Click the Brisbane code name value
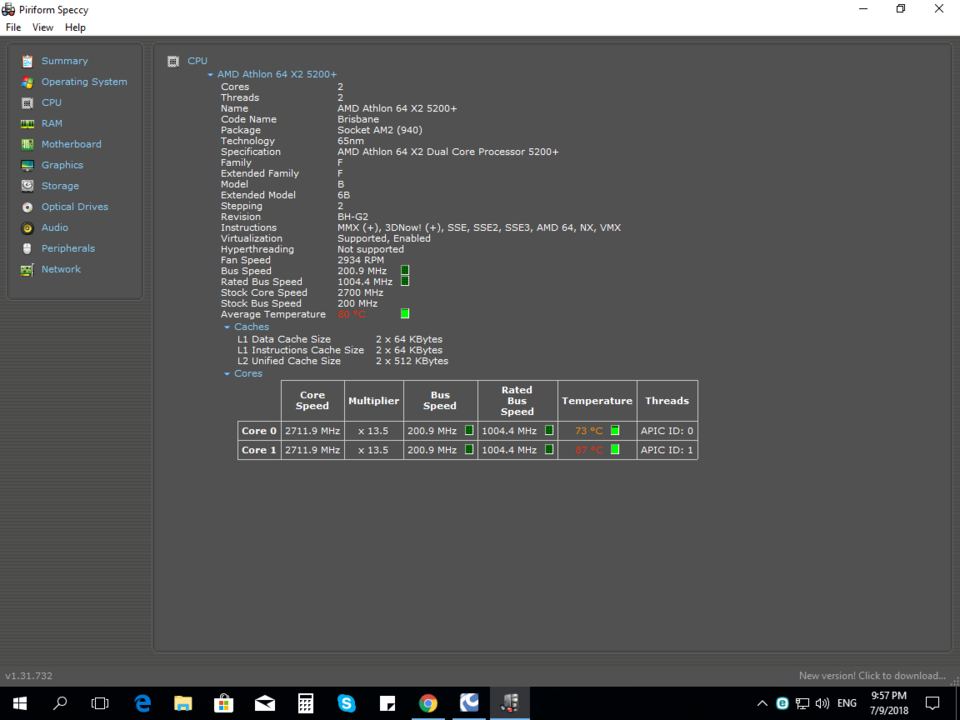 pyautogui.click(x=358, y=119)
